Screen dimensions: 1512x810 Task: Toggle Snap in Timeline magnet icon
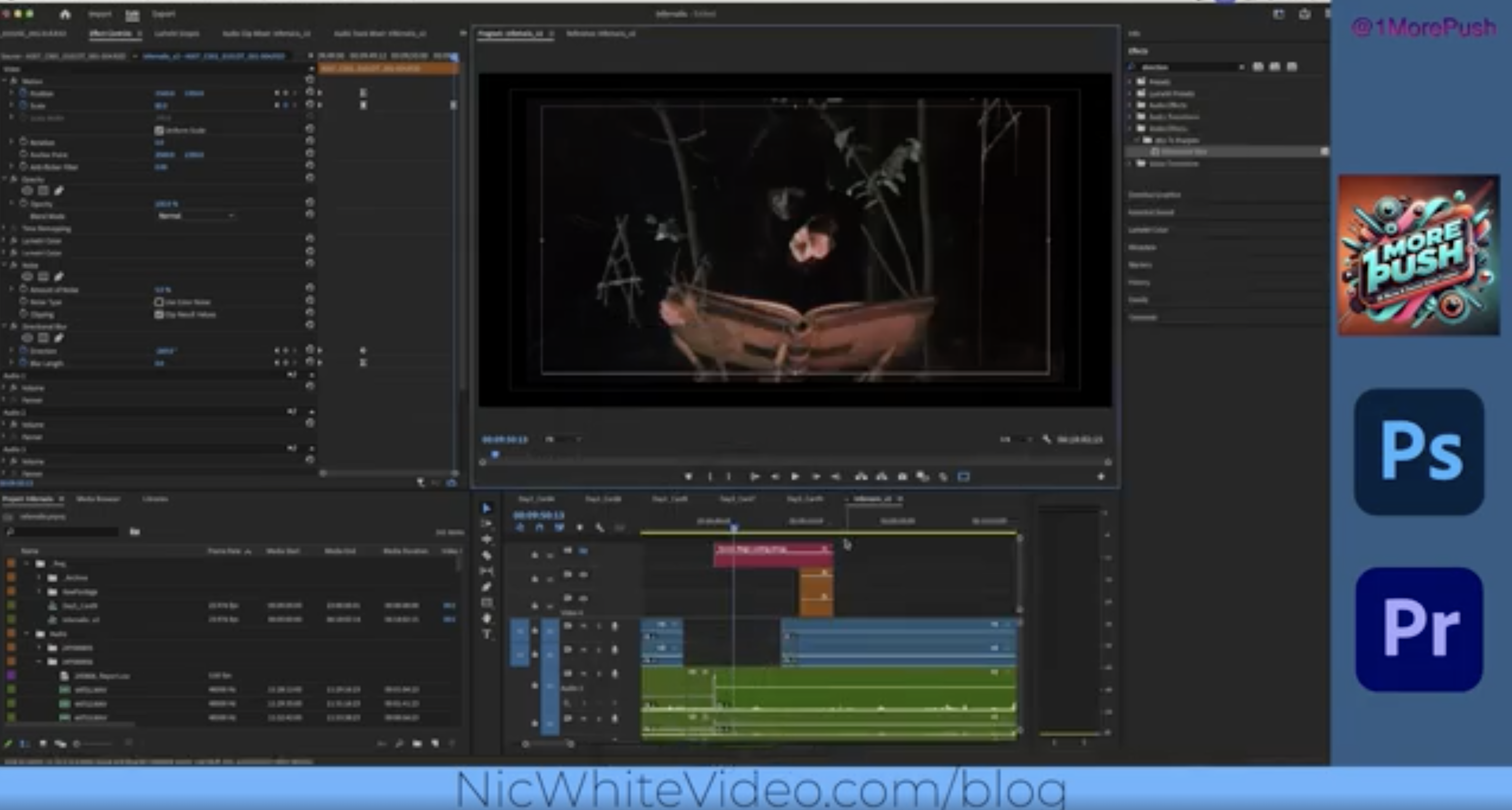pyautogui.click(x=539, y=527)
